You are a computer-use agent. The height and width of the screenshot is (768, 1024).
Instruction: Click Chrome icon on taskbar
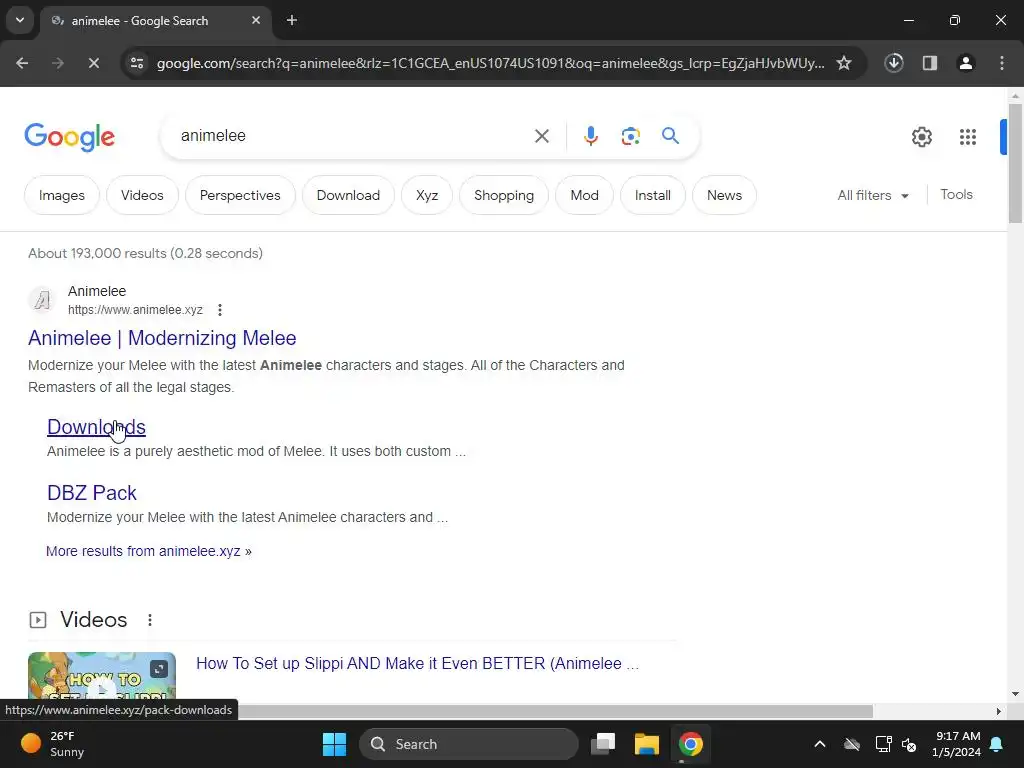(x=690, y=744)
